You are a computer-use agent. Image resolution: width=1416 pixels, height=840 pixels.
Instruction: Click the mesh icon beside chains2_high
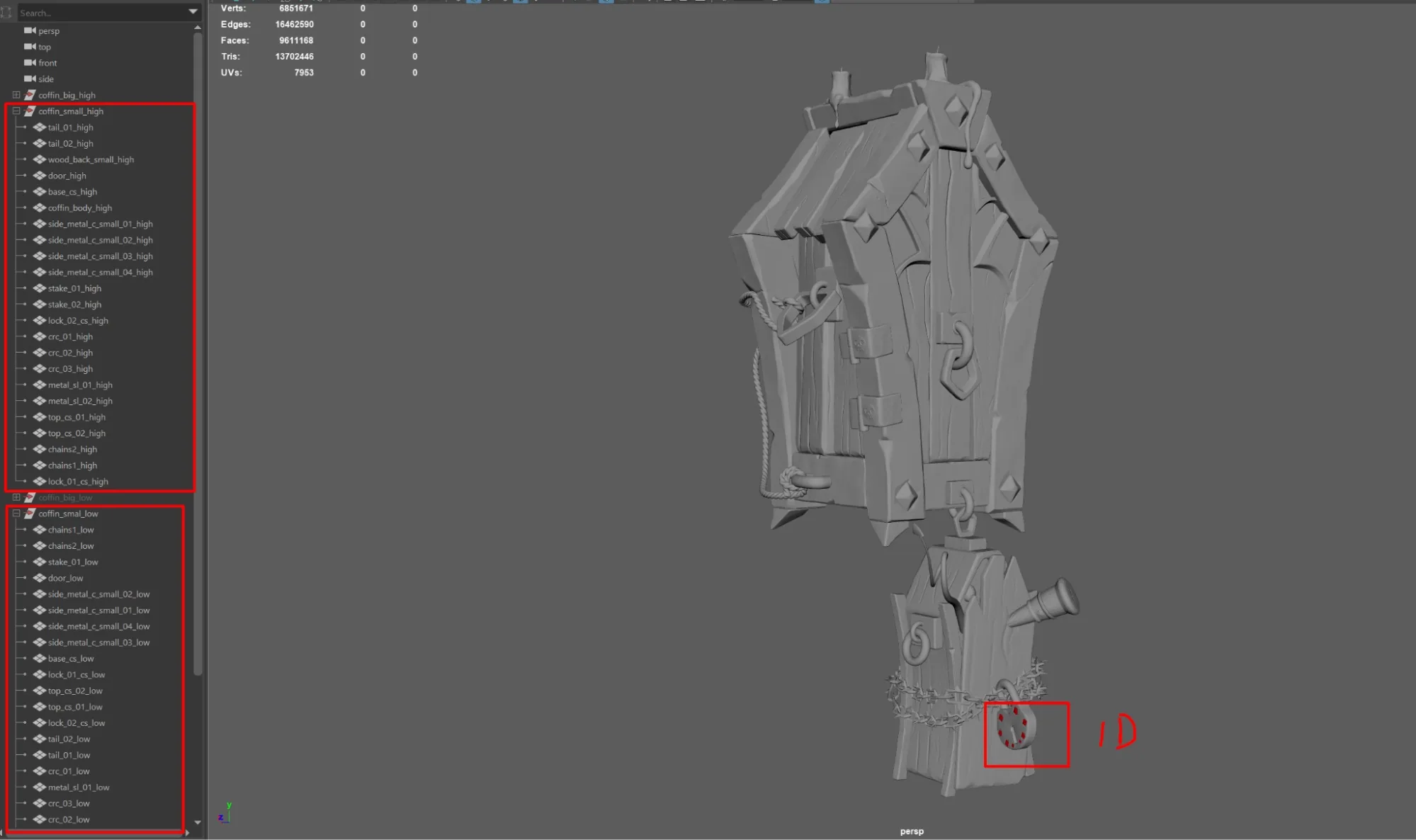[40, 449]
